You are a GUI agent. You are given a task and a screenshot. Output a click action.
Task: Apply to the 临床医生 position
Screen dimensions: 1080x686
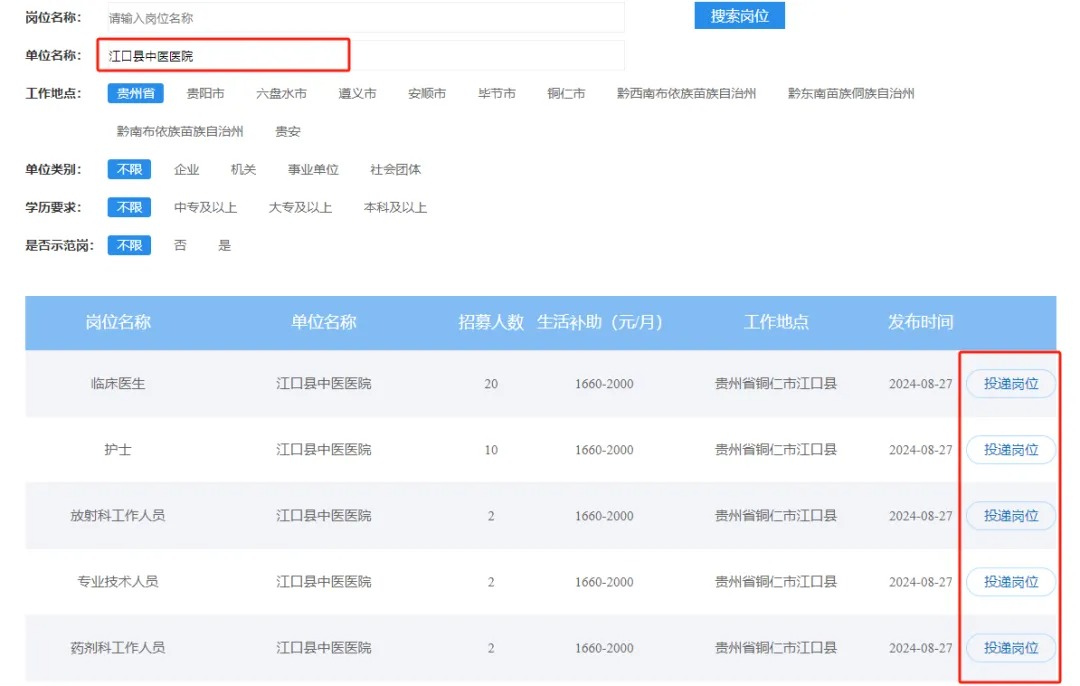pyautogui.click(x=1011, y=384)
